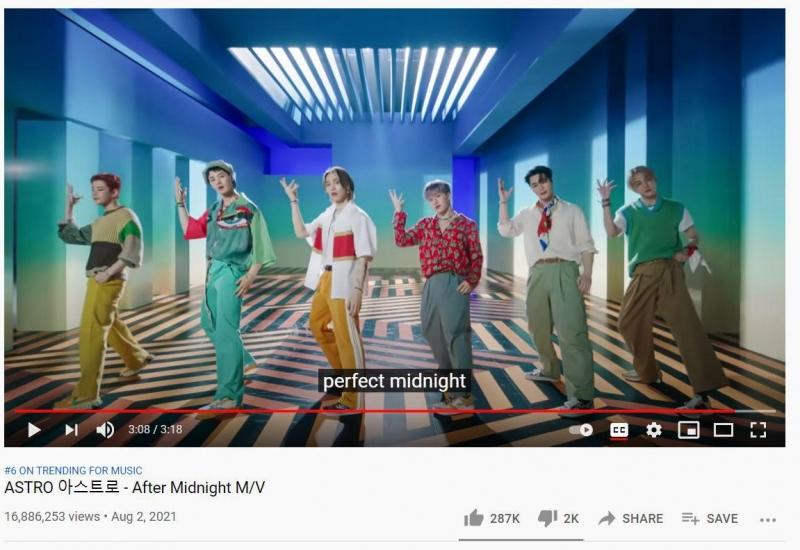Click the red video progress bar

(x=374, y=411)
